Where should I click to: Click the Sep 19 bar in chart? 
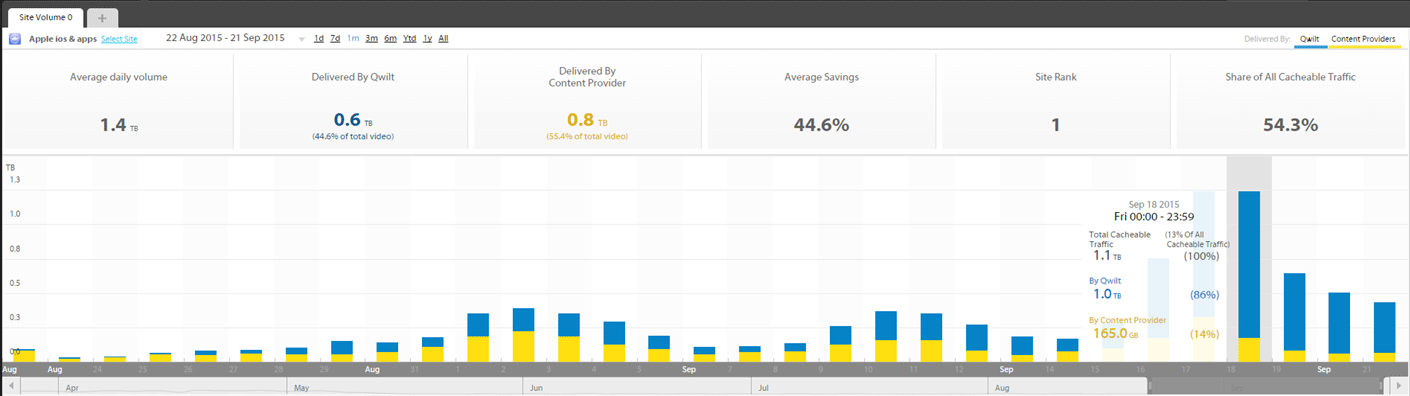[x=1294, y=317]
